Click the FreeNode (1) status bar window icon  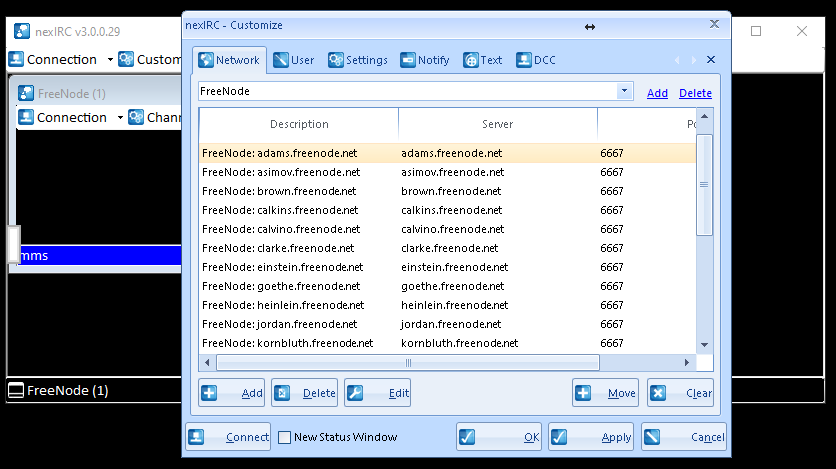click(16, 391)
